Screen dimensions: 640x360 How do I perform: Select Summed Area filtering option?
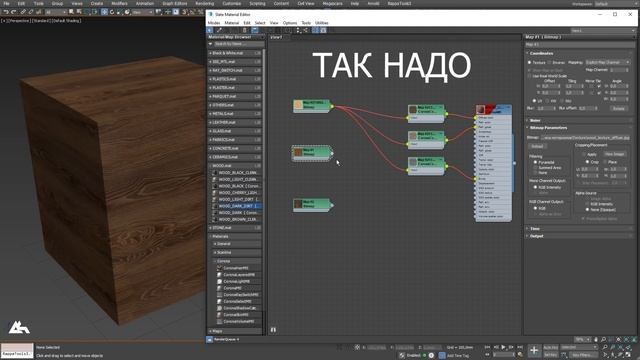click(535, 167)
